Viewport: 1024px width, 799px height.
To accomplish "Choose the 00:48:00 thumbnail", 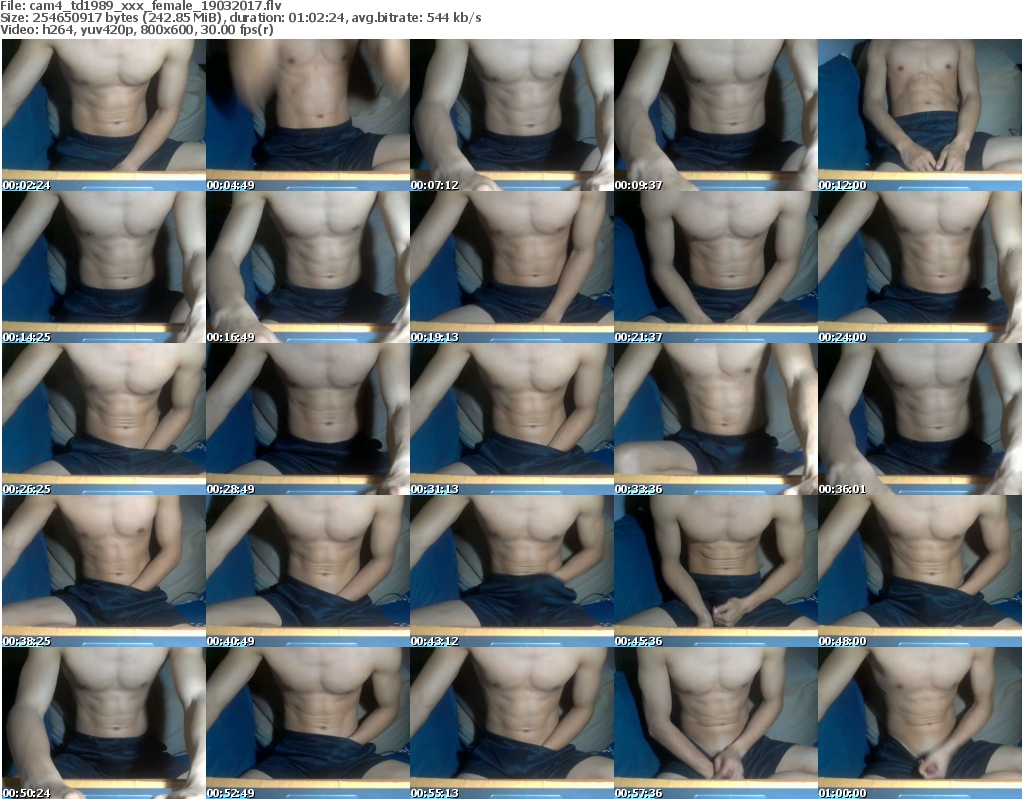I will pyautogui.click(x=920, y=571).
